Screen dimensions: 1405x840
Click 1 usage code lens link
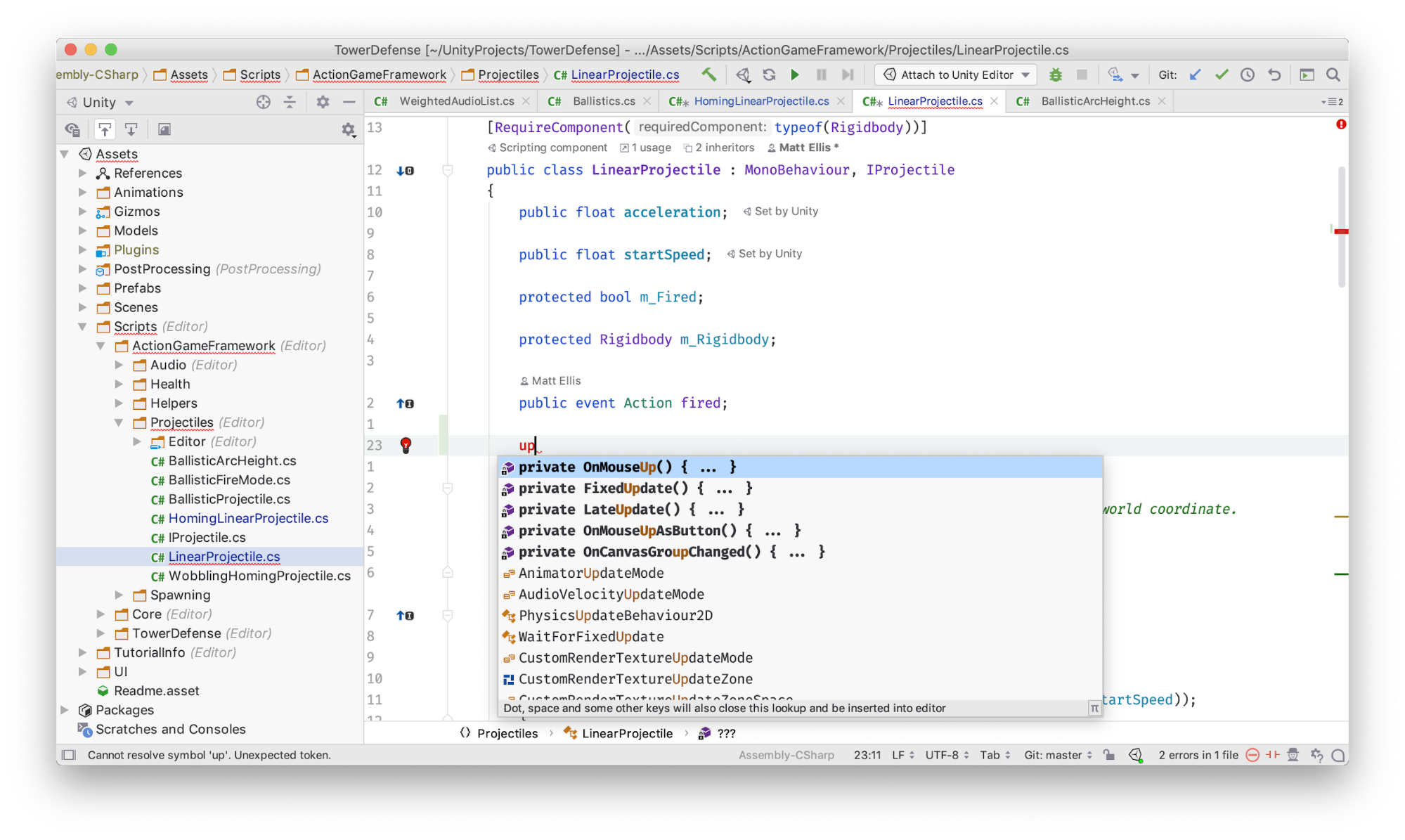click(x=645, y=148)
